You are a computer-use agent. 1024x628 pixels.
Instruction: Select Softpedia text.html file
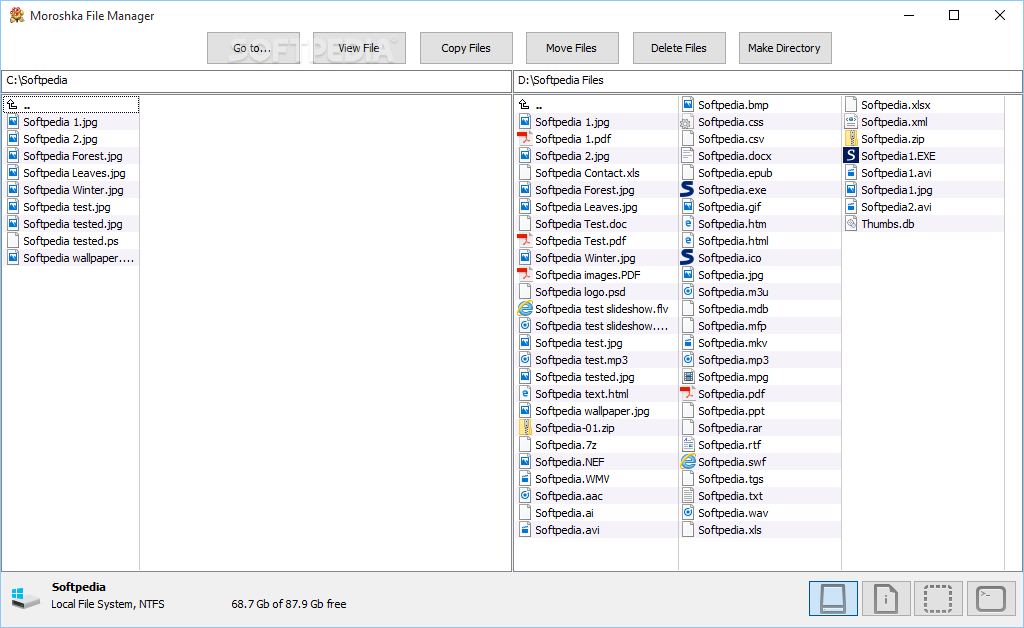coord(596,394)
